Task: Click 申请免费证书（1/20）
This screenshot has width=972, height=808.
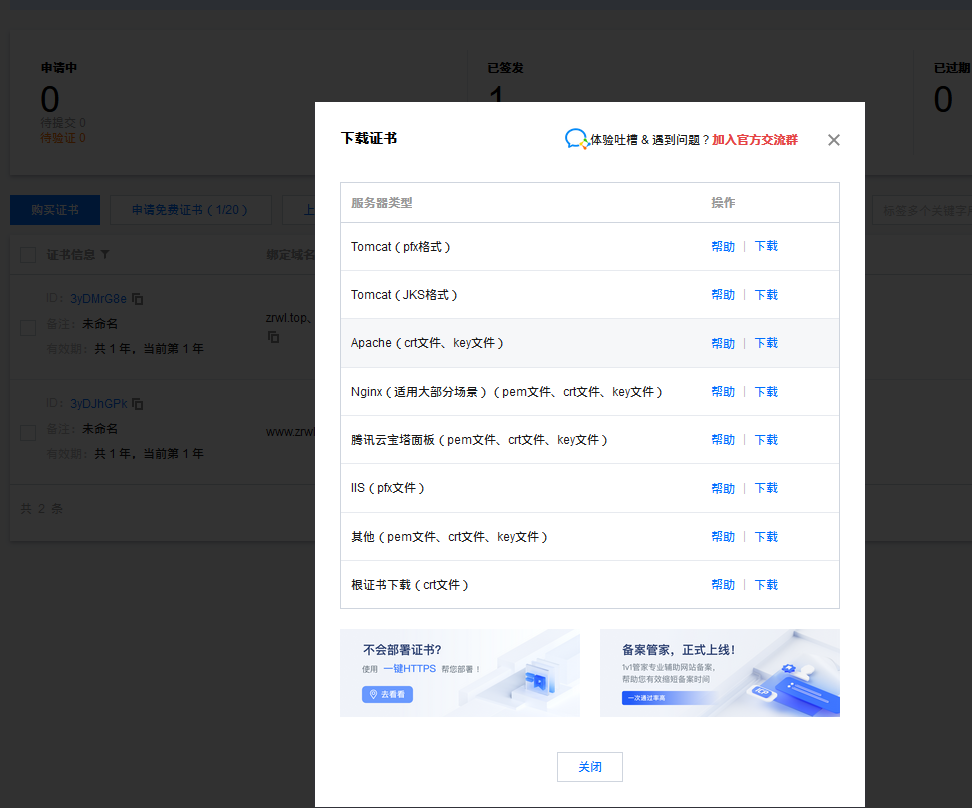Action: click(x=190, y=210)
